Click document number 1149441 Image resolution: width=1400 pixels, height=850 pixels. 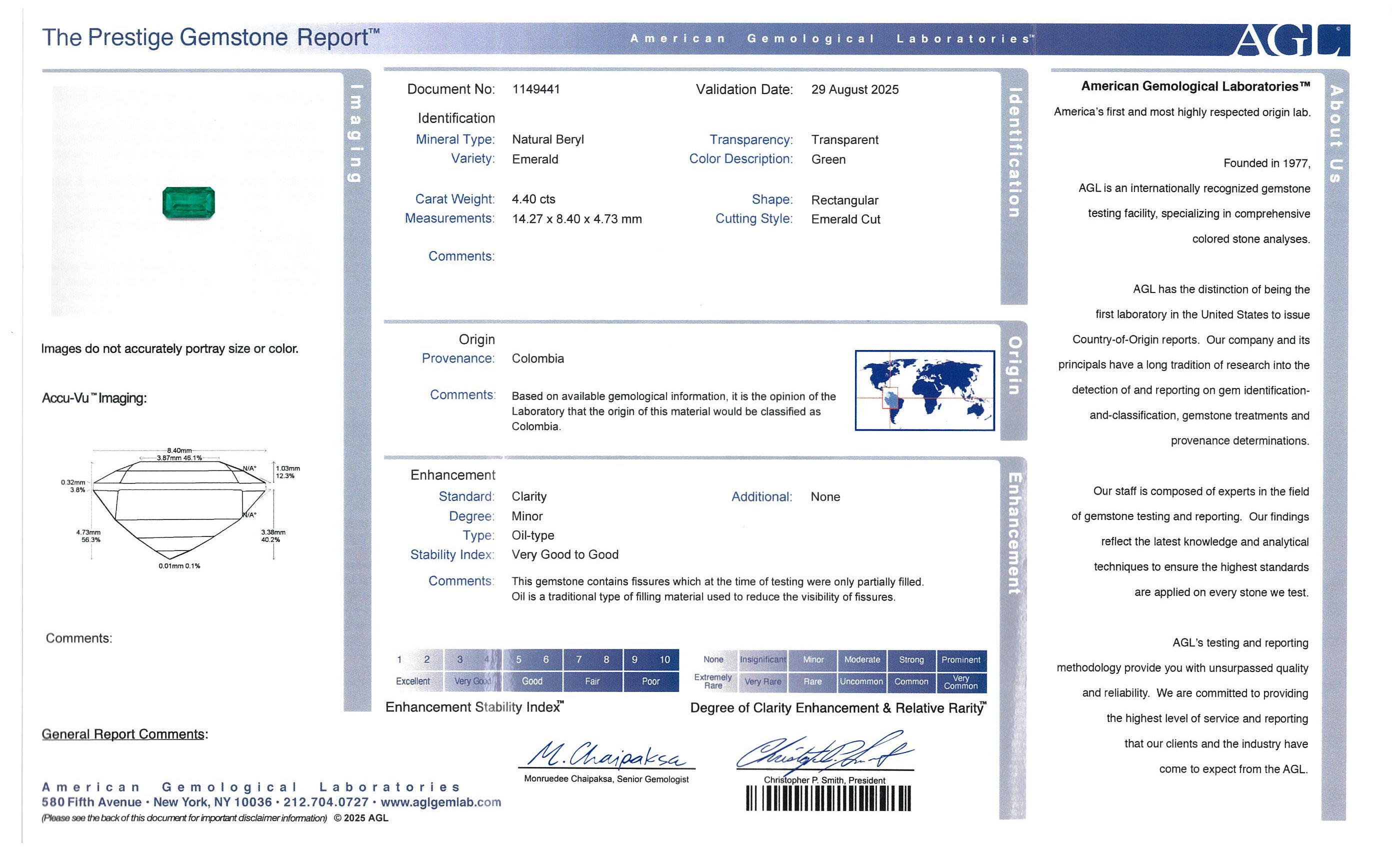pos(536,89)
